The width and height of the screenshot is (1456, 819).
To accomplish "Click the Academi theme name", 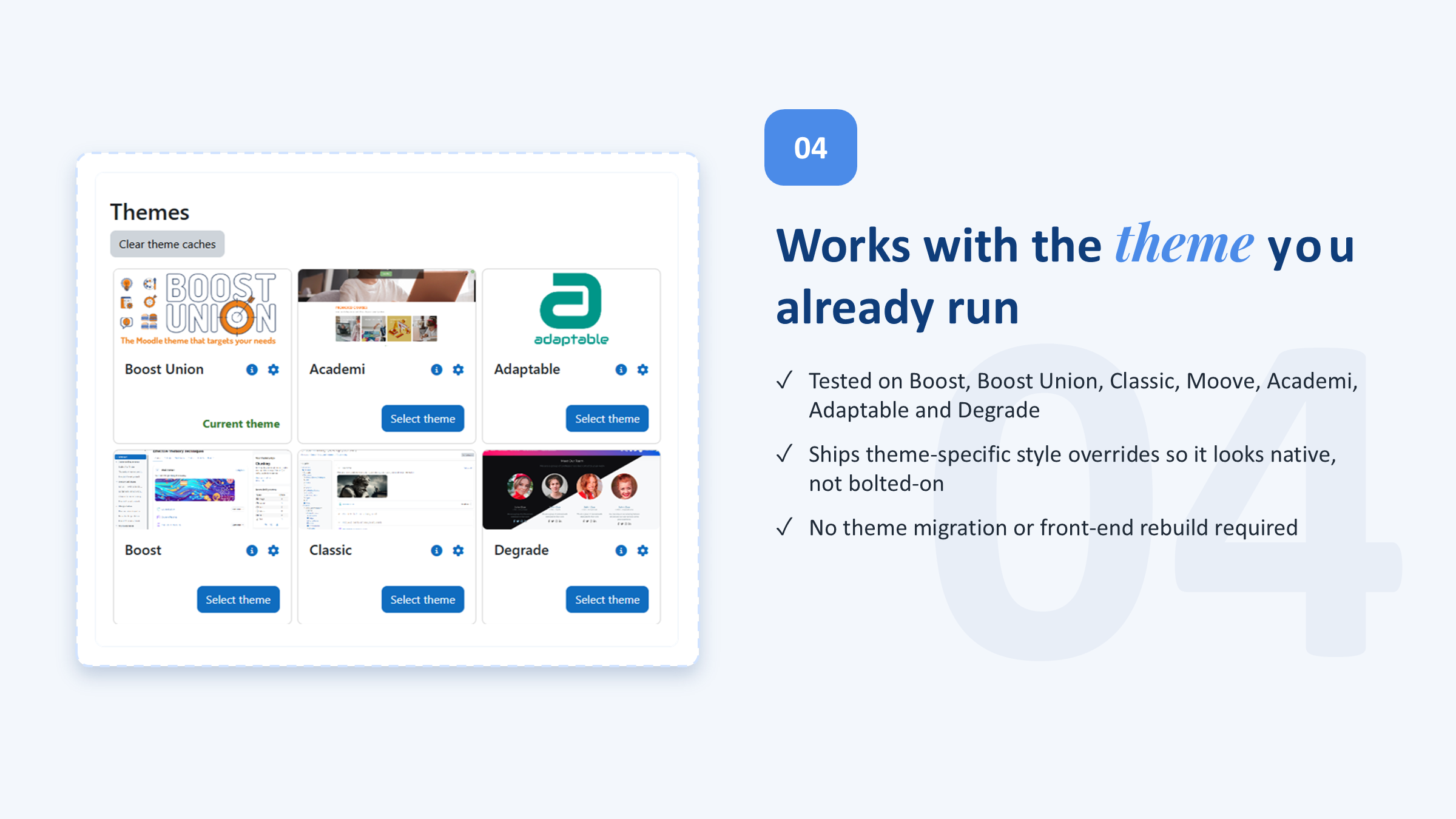I will tap(337, 369).
